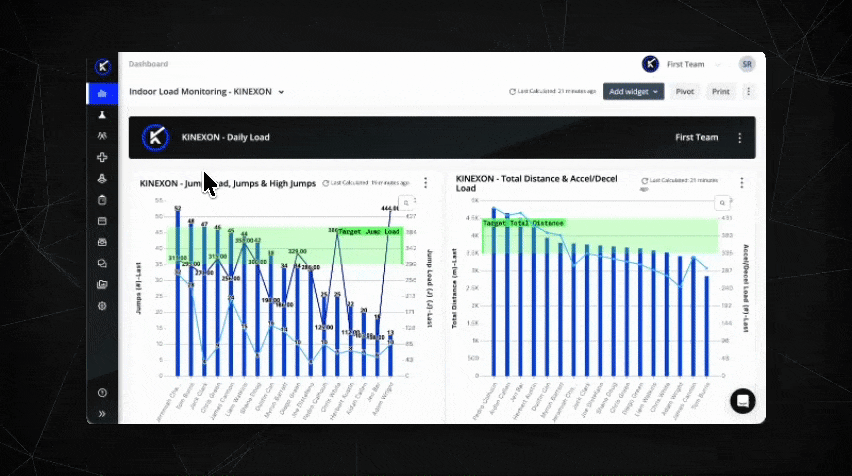Open the chat bubbles icon in sidebar
The image size is (852, 476).
click(102, 263)
